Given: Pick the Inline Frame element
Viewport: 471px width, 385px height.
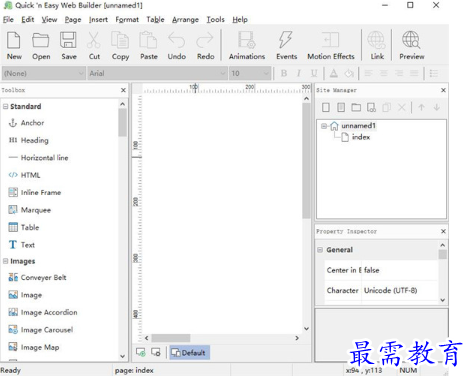Looking at the screenshot, I should click(35, 193).
